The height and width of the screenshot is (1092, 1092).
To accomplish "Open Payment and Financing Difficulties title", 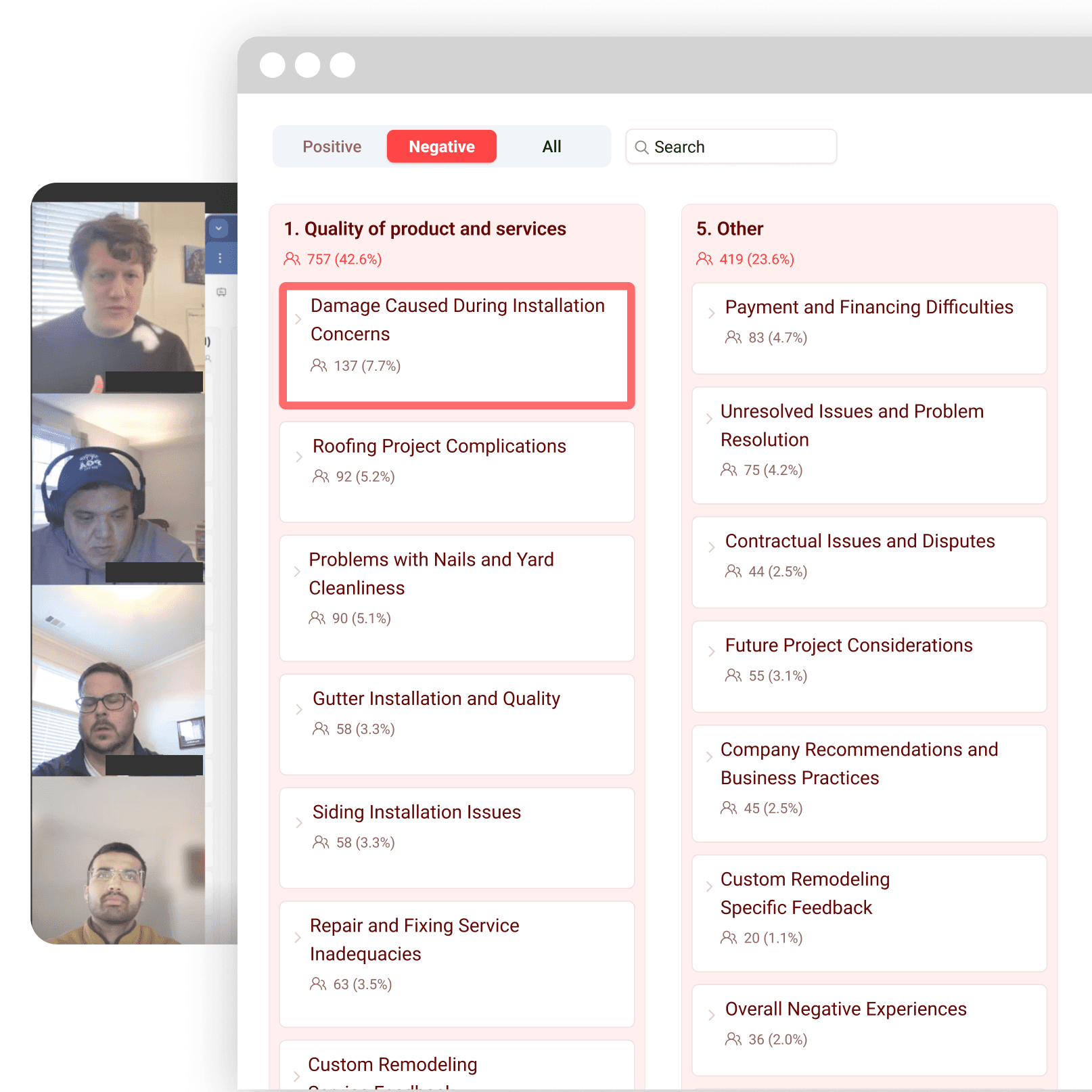I will point(869,307).
